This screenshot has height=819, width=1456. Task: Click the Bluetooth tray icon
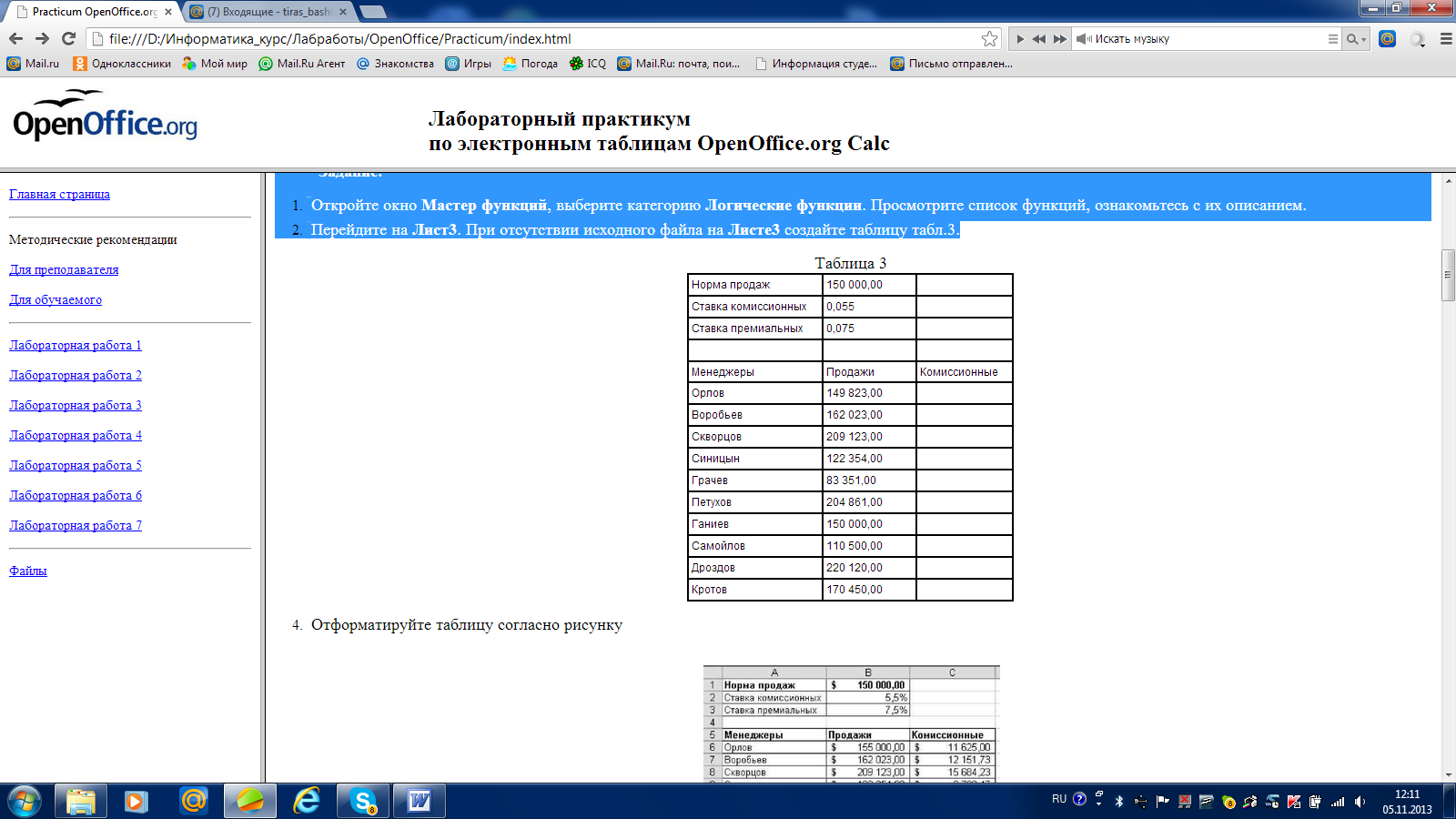(x=1119, y=802)
